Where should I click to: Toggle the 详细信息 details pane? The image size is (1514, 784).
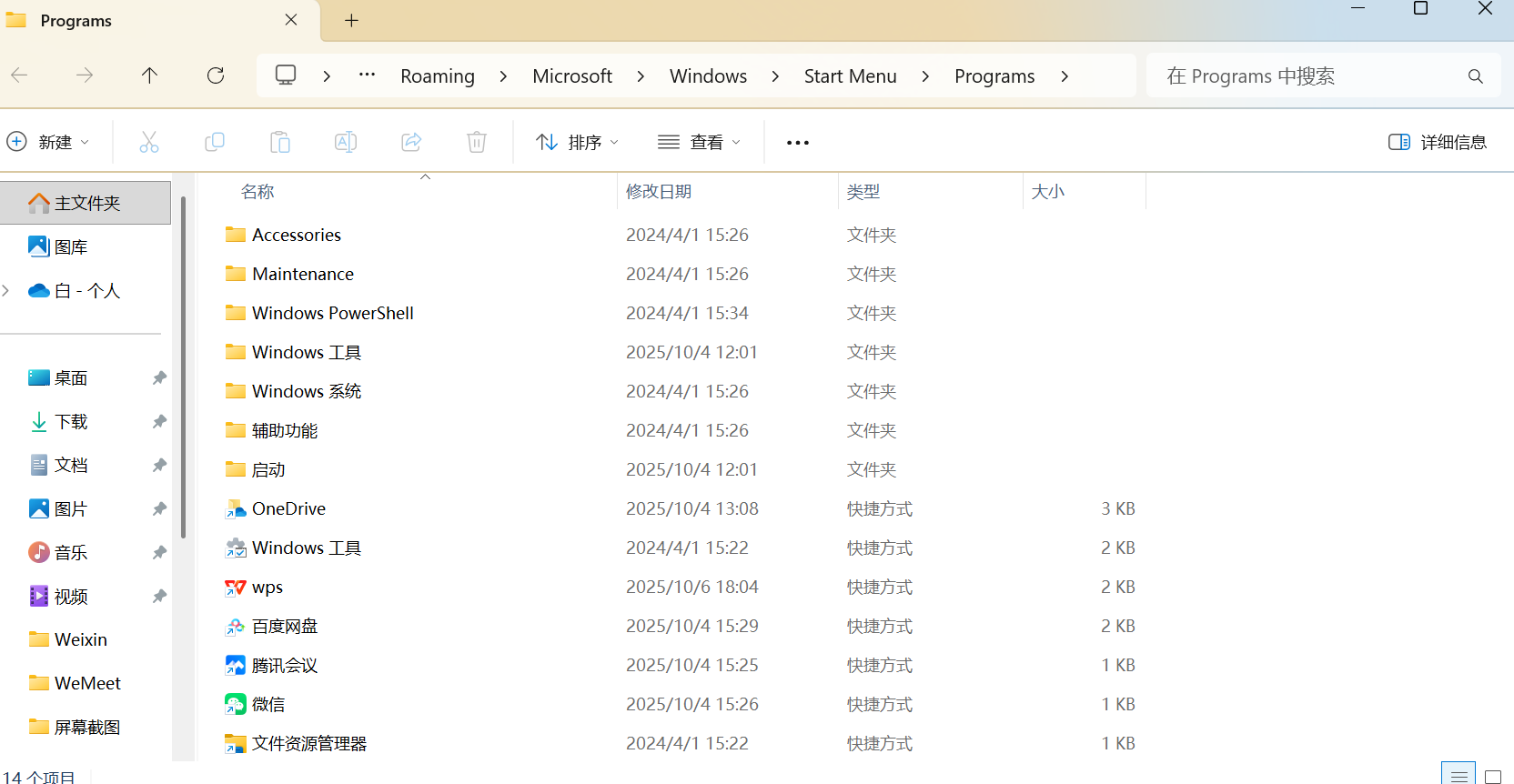1438,142
